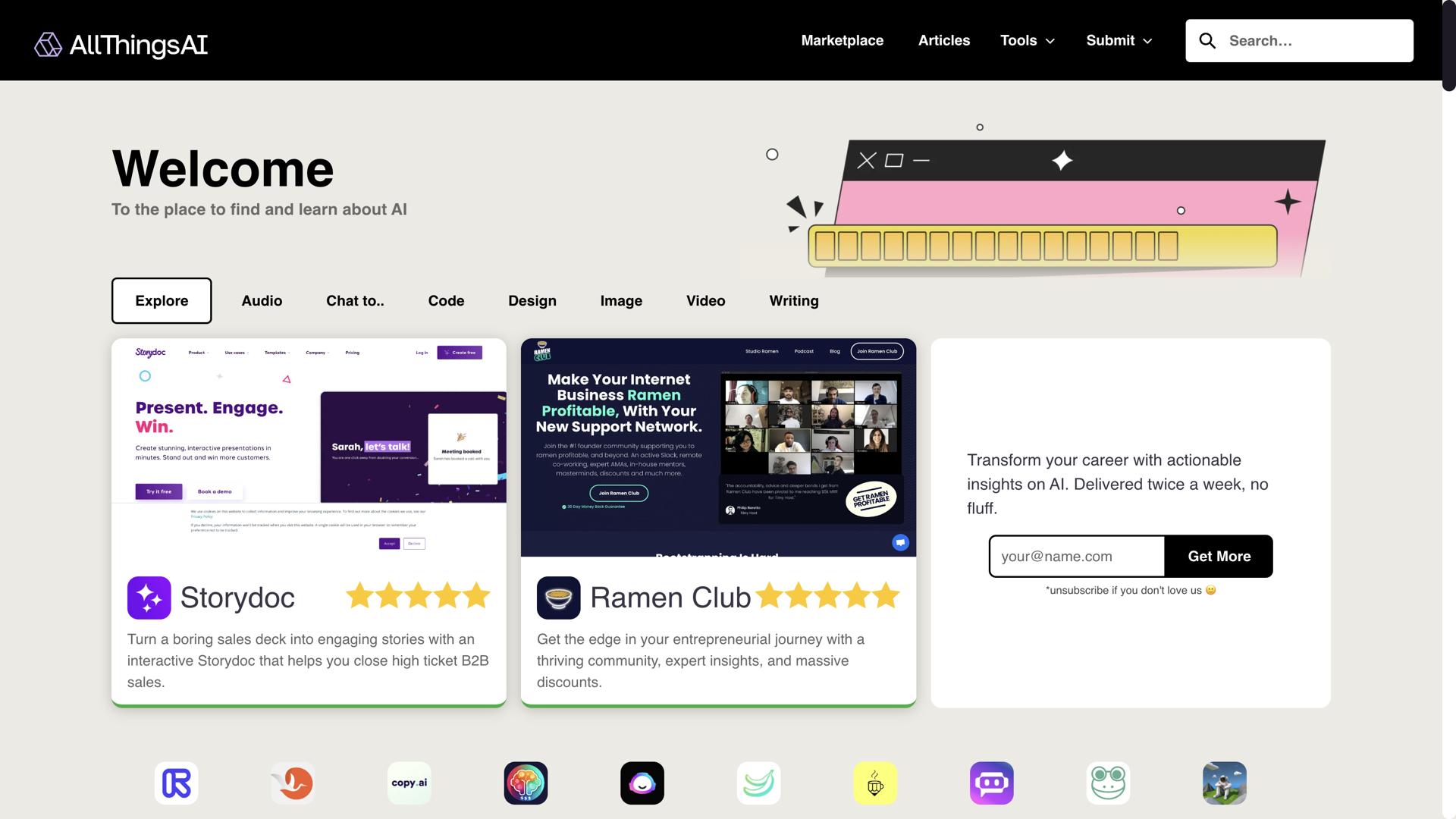Image resolution: width=1456 pixels, height=819 pixels.
Task: Expand the Tools dropdown menu
Action: click(1027, 41)
